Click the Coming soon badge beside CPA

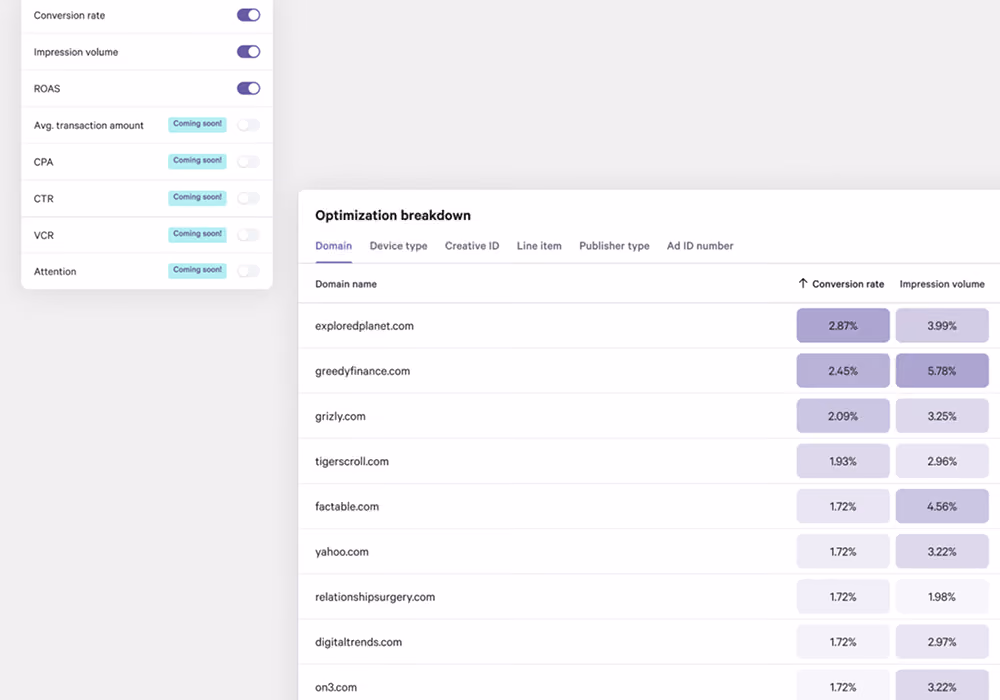pos(197,161)
